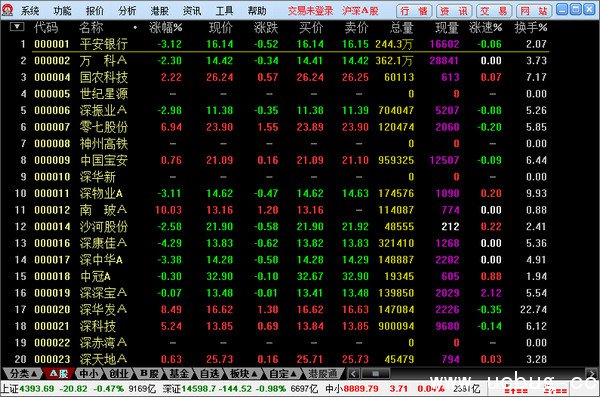Screen dimensions: 600x397
Task: Open the 资讯 menu in menu bar
Action: point(192,11)
